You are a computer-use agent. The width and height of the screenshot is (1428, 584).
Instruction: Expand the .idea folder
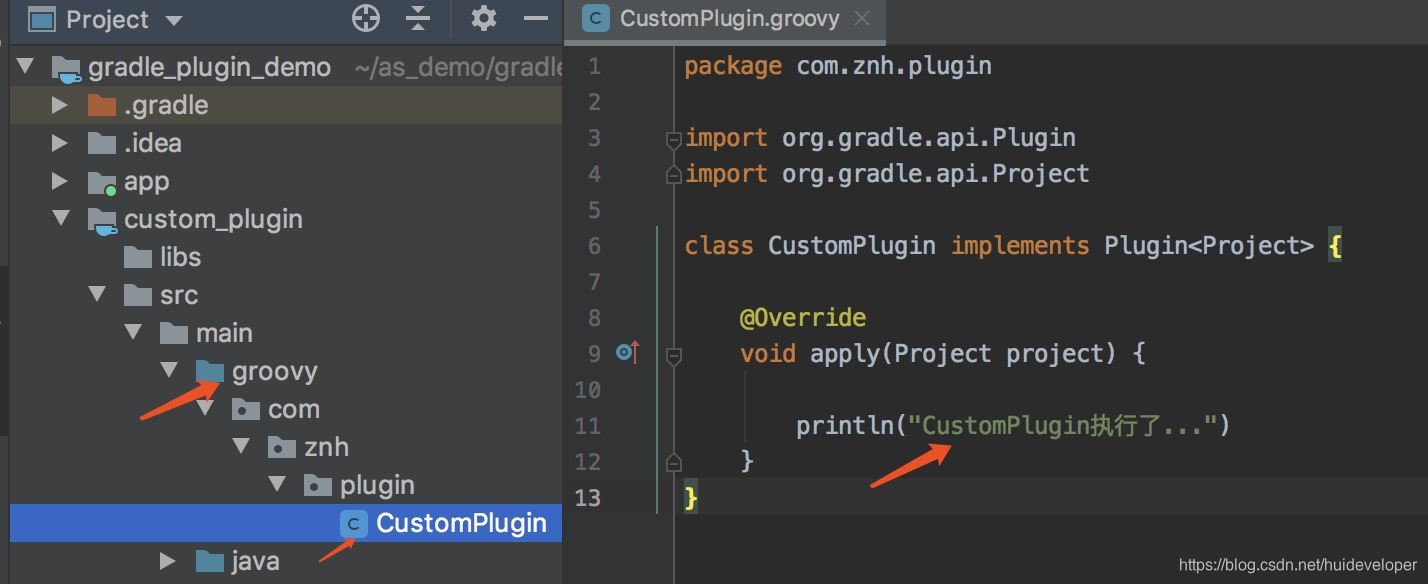click(59, 143)
